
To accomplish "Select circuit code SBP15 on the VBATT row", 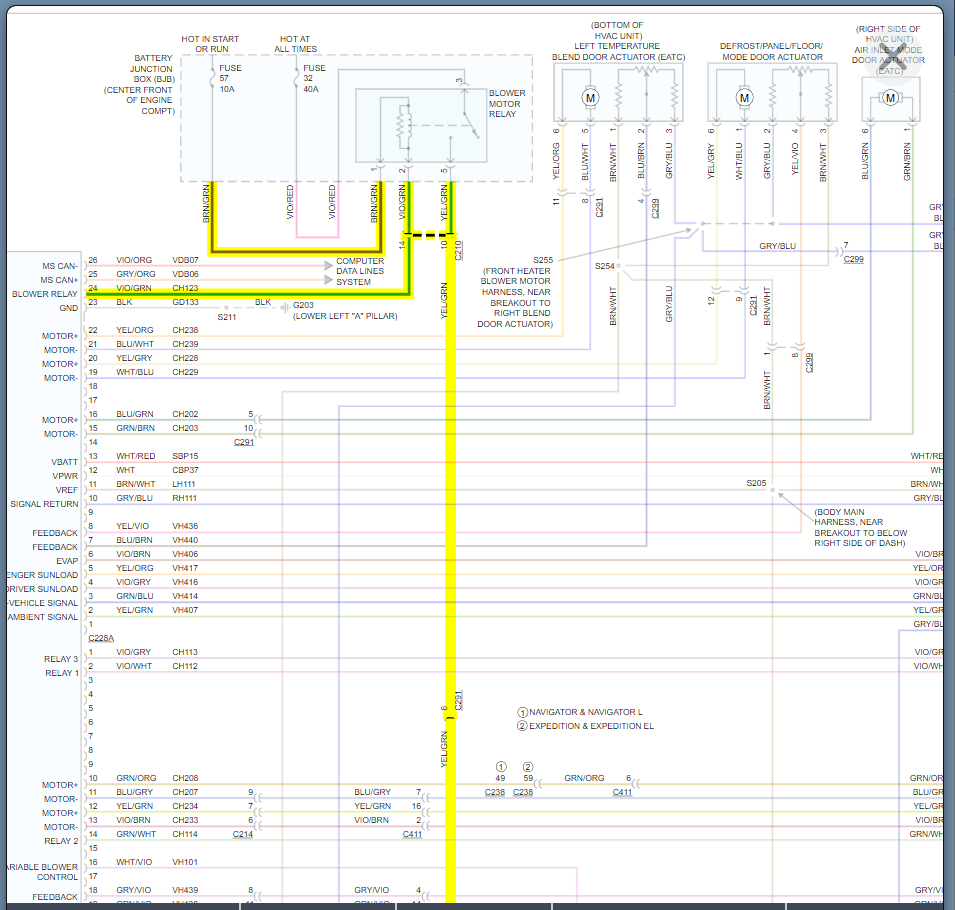I will [185, 456].
